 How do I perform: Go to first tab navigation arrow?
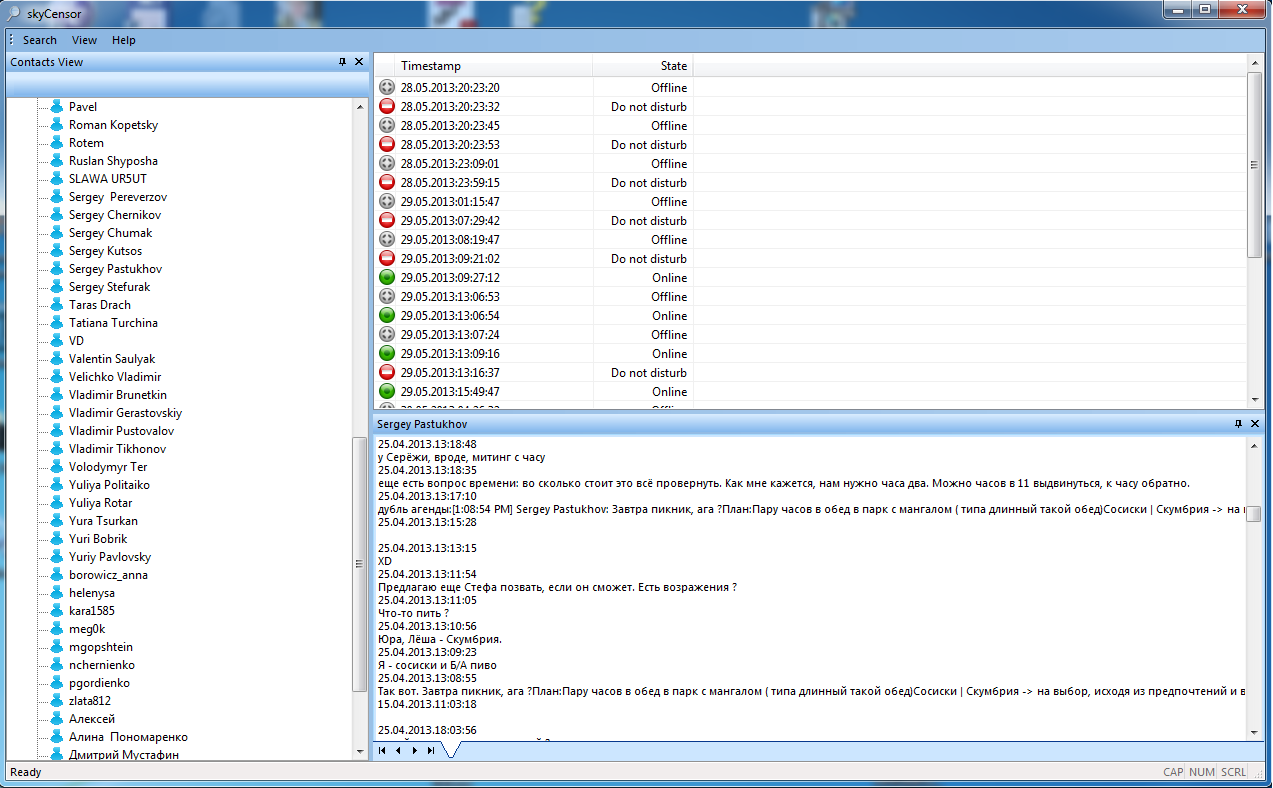(x=382, y=749)
